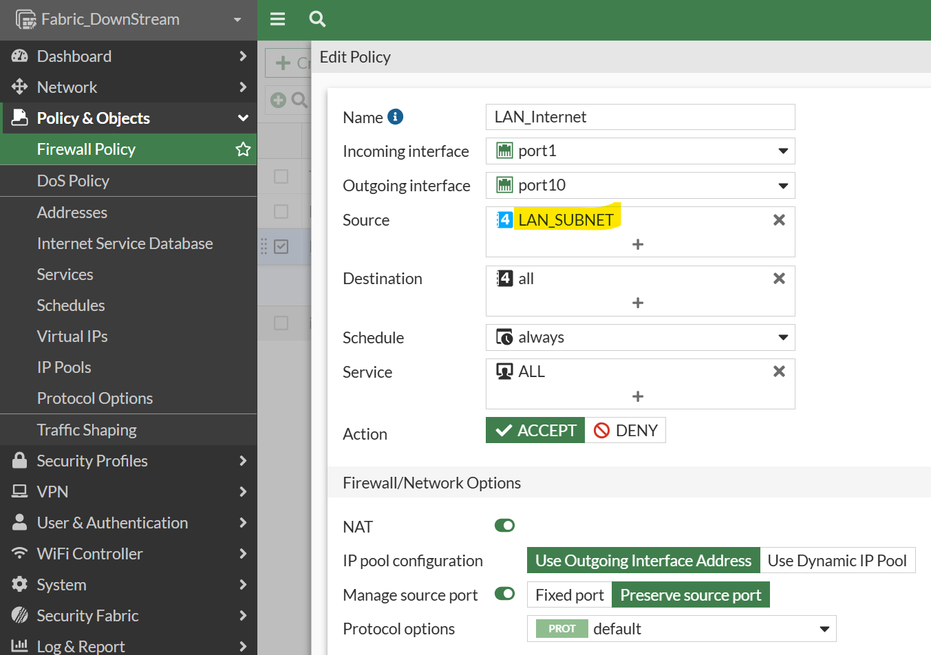Remove the ALL service entry
The width and height of the screenshot is (931, 655).
click(779, 372)
